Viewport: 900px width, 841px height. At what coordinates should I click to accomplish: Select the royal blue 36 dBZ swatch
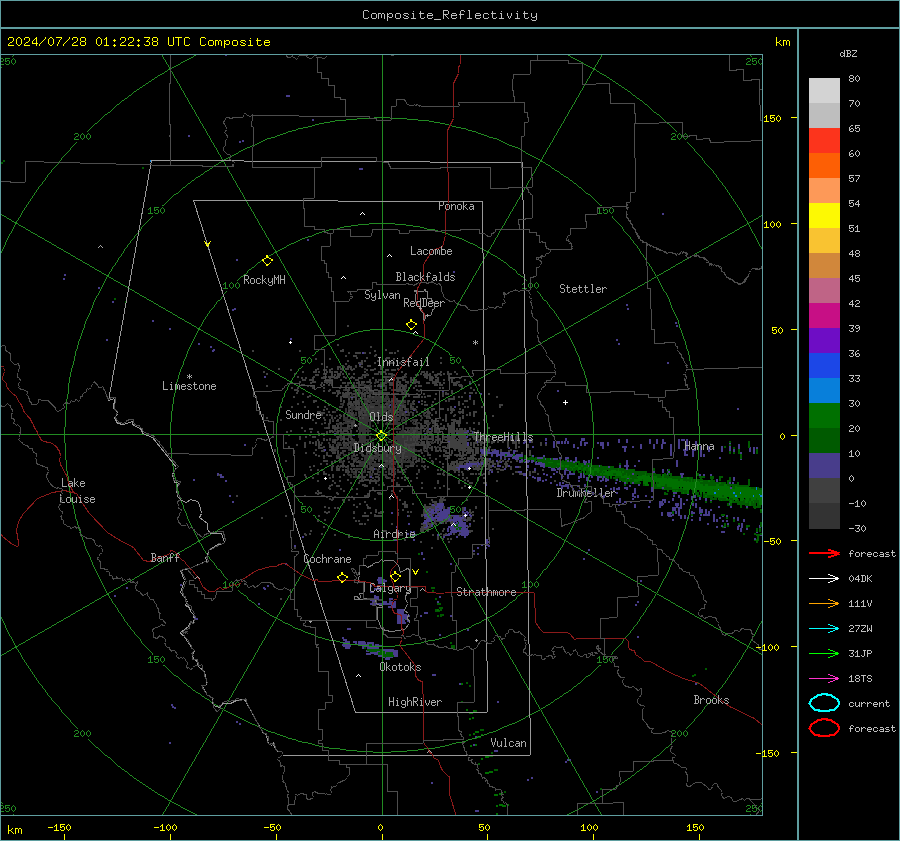click(824, 366)
